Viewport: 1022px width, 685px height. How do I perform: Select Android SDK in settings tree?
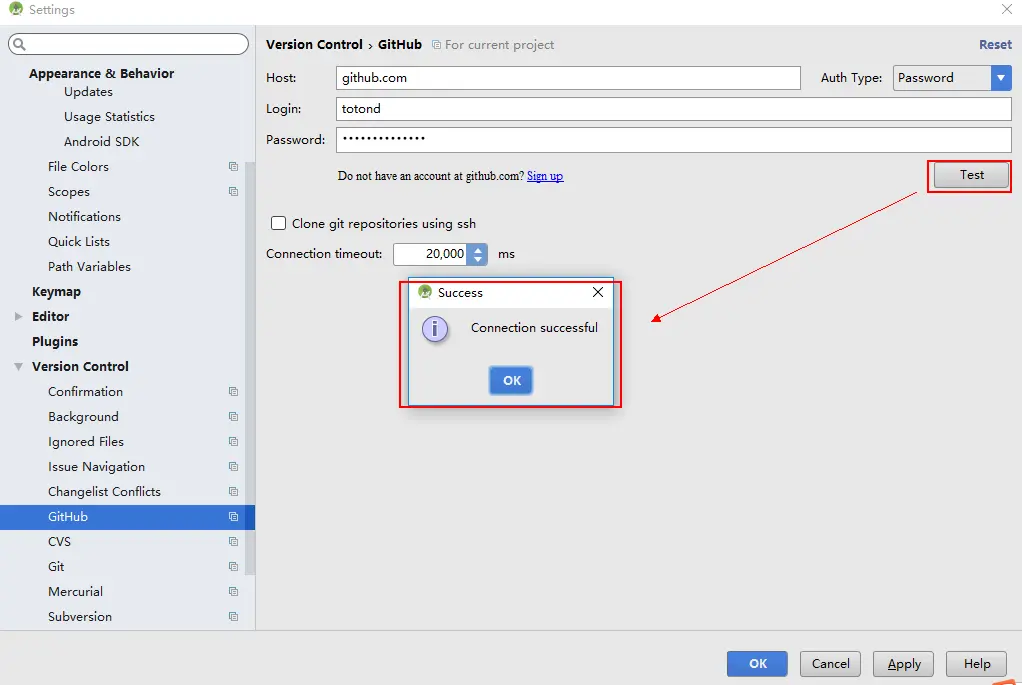point(101,141)
